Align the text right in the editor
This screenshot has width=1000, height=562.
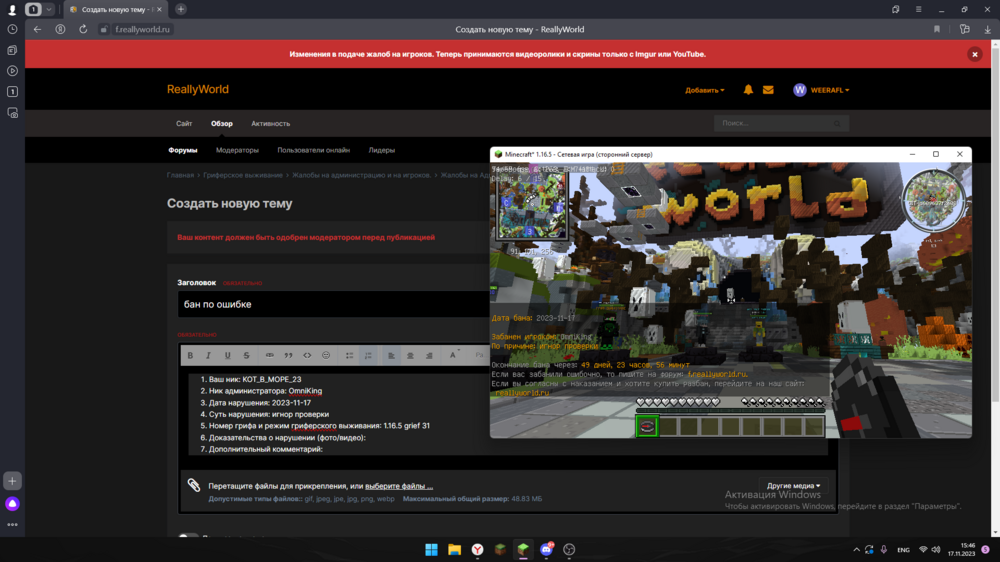(429, 355)
